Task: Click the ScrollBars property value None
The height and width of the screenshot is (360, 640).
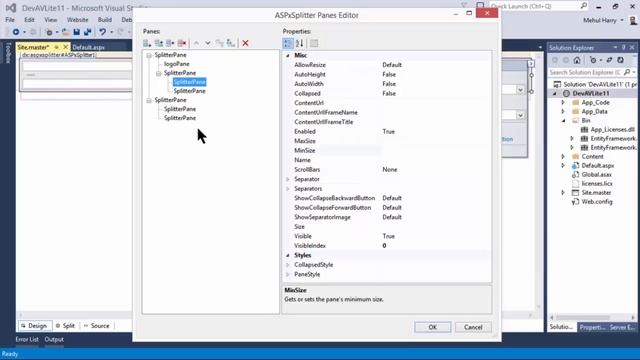Action: click(390, 170)
